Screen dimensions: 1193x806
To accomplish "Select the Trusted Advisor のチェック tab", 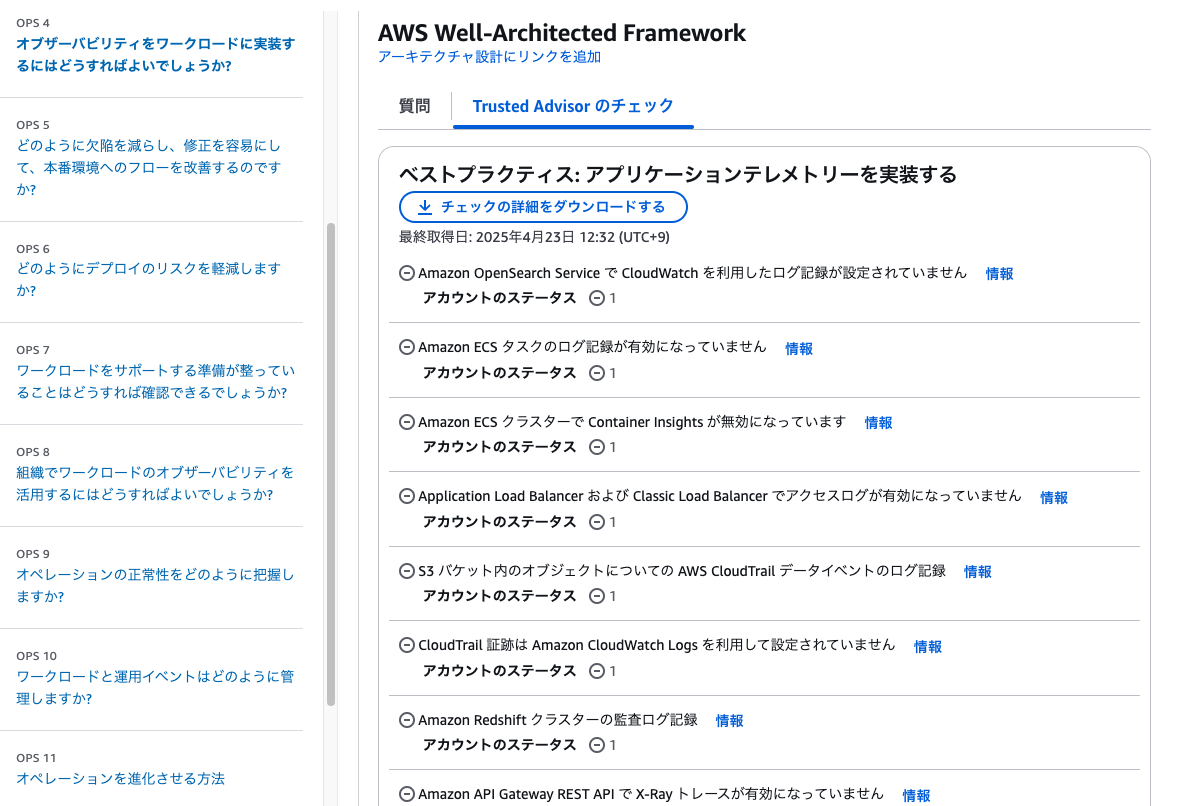I will point(573,107).
